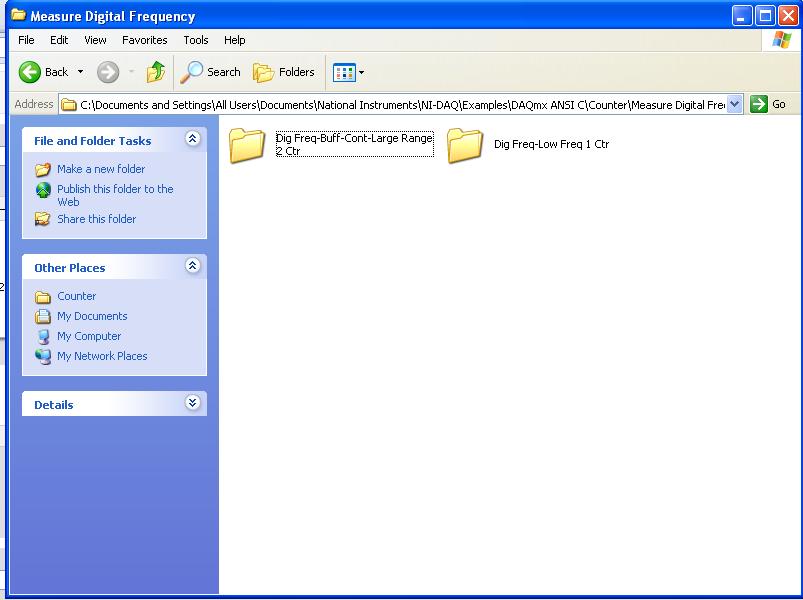The image size is (803, 600).
Task: Click the Up one level folder icon
Action: click(x=155, y=72)
